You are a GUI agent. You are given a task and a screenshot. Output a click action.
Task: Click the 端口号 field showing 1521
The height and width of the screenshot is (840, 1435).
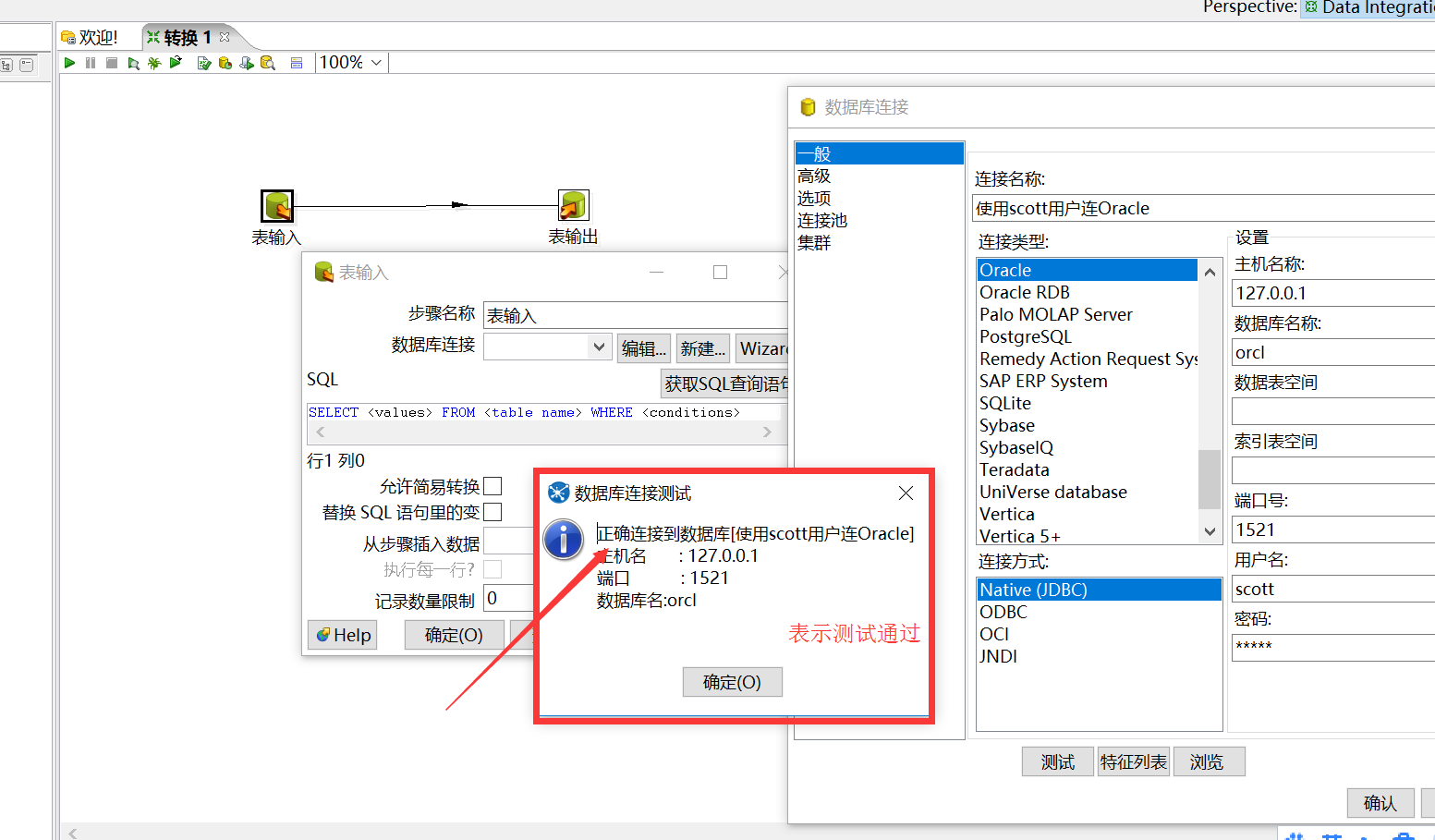coord(1333,530)
